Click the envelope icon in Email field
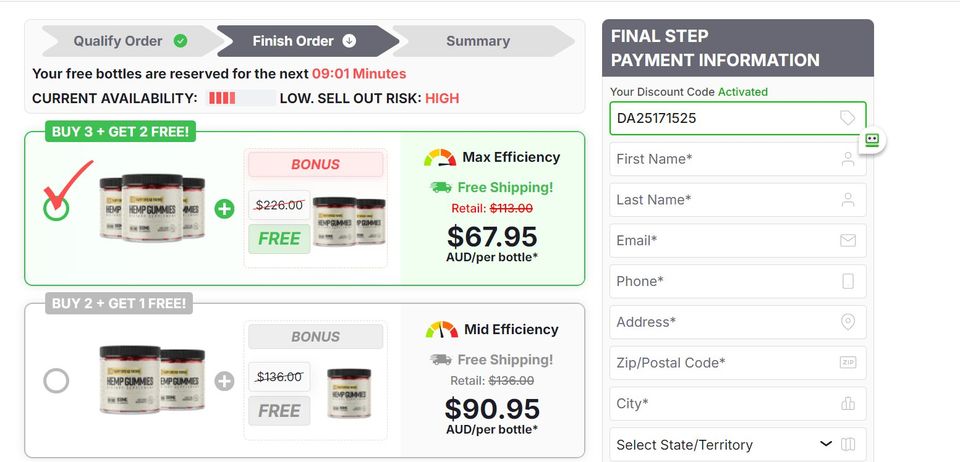960x462 pixels. pyautogui.click(x=848, y=240)
